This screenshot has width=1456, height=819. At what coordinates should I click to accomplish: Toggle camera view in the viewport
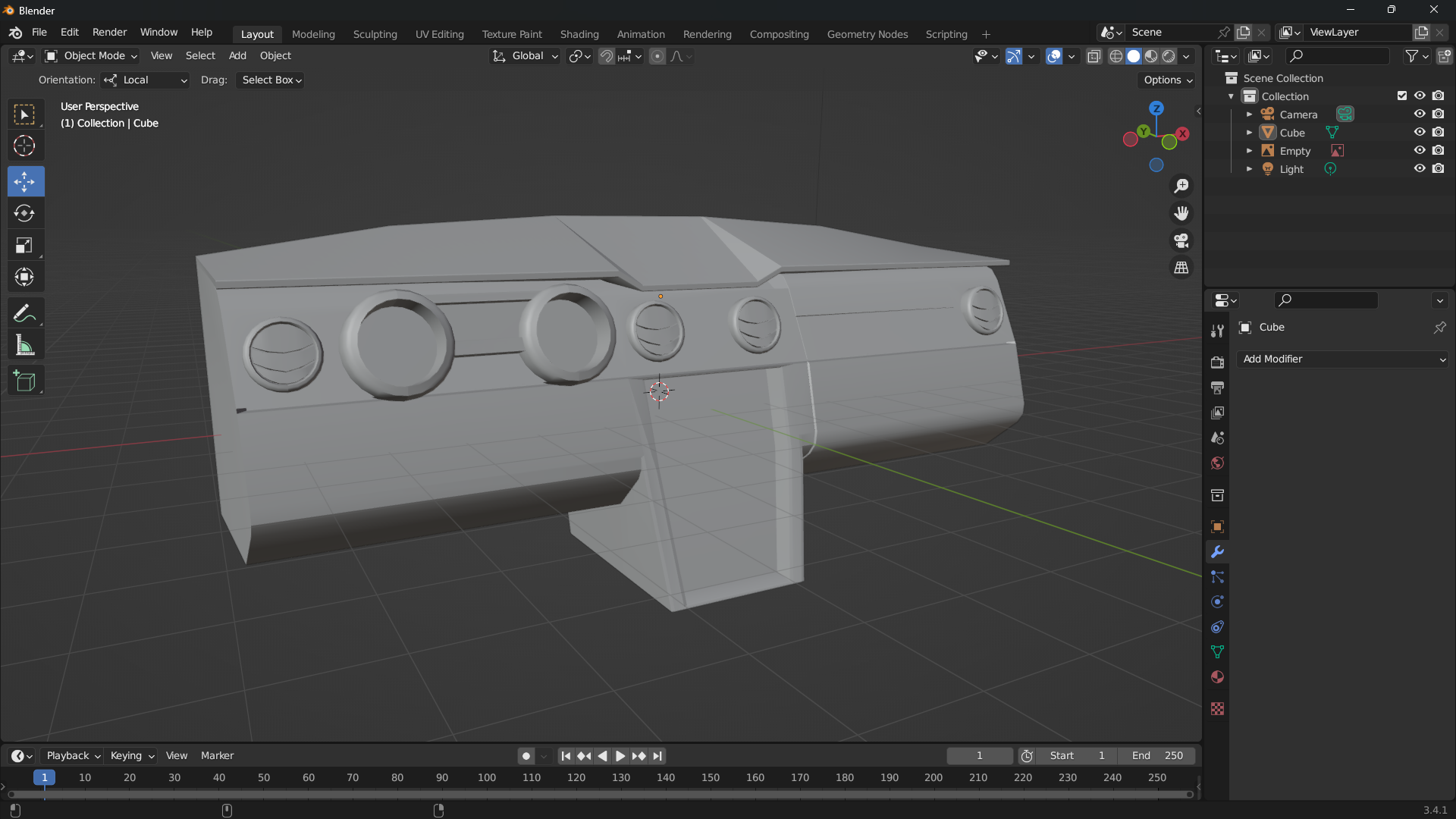(x=1181, y=241)
